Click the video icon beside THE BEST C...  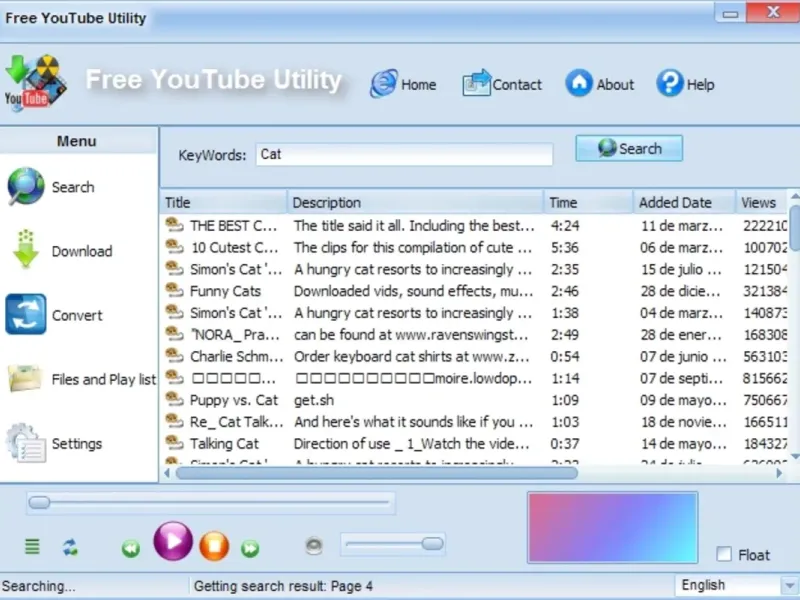(x=174, y=224)
